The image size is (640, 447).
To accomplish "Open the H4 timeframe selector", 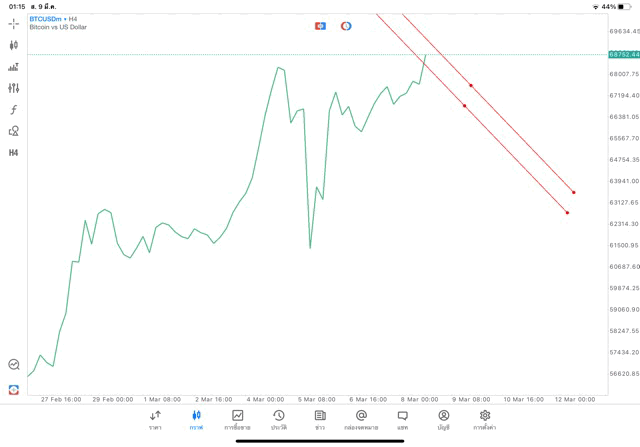I will (14, 153).
